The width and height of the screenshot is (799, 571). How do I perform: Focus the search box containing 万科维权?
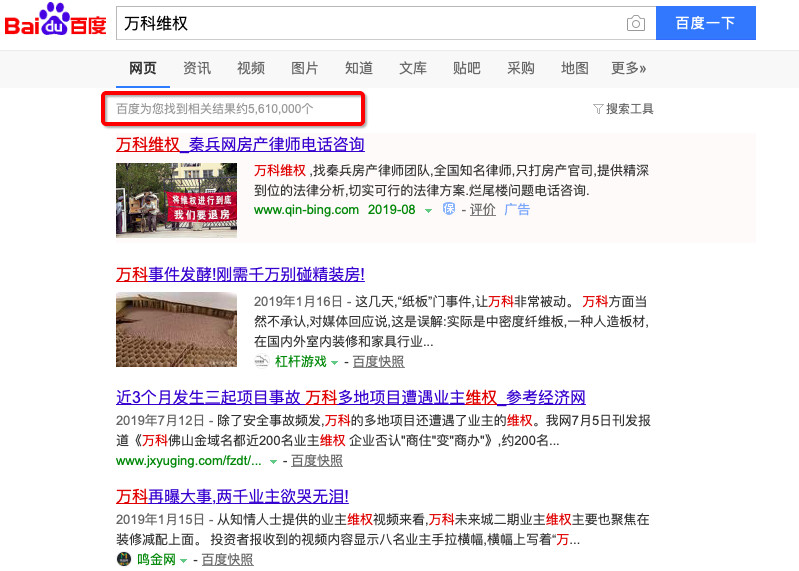coord(386,23)
